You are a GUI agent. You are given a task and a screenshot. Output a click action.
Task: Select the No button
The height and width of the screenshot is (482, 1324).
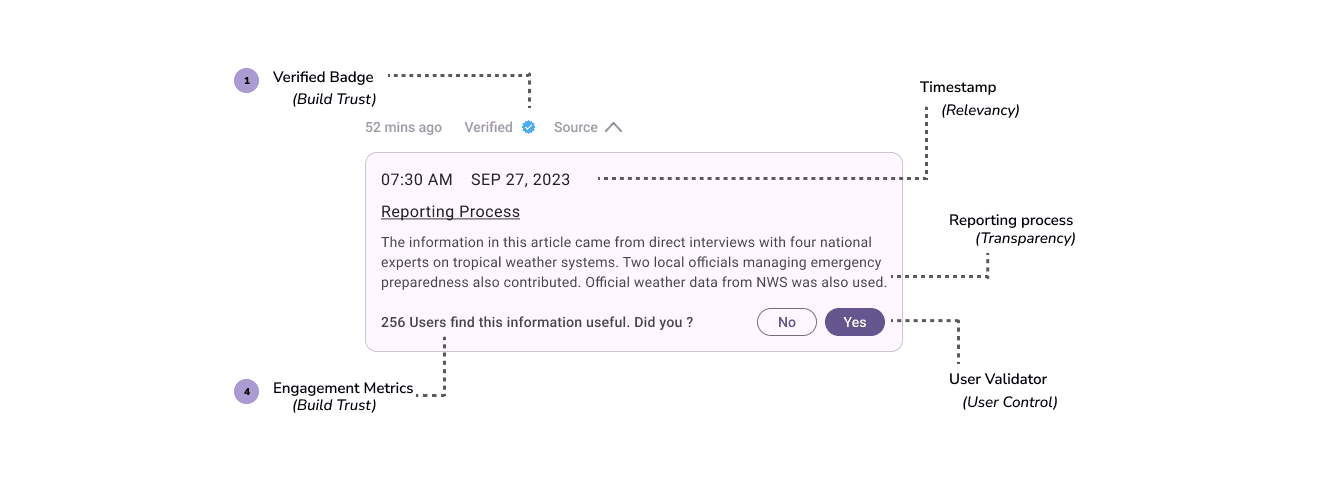pos(787,322)
